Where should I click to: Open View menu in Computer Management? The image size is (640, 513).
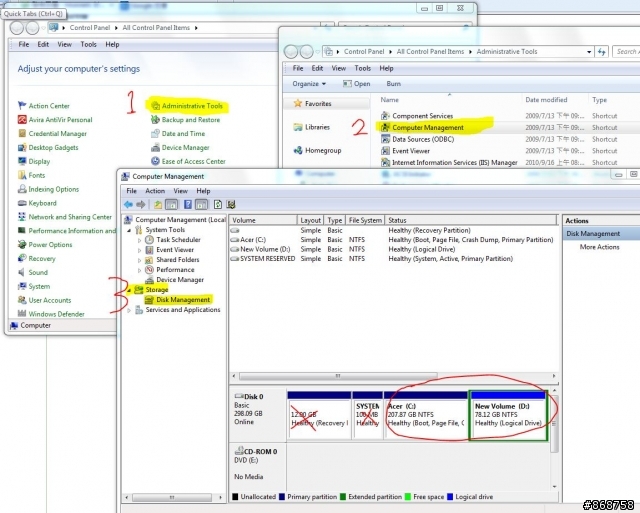pos(180,191)
